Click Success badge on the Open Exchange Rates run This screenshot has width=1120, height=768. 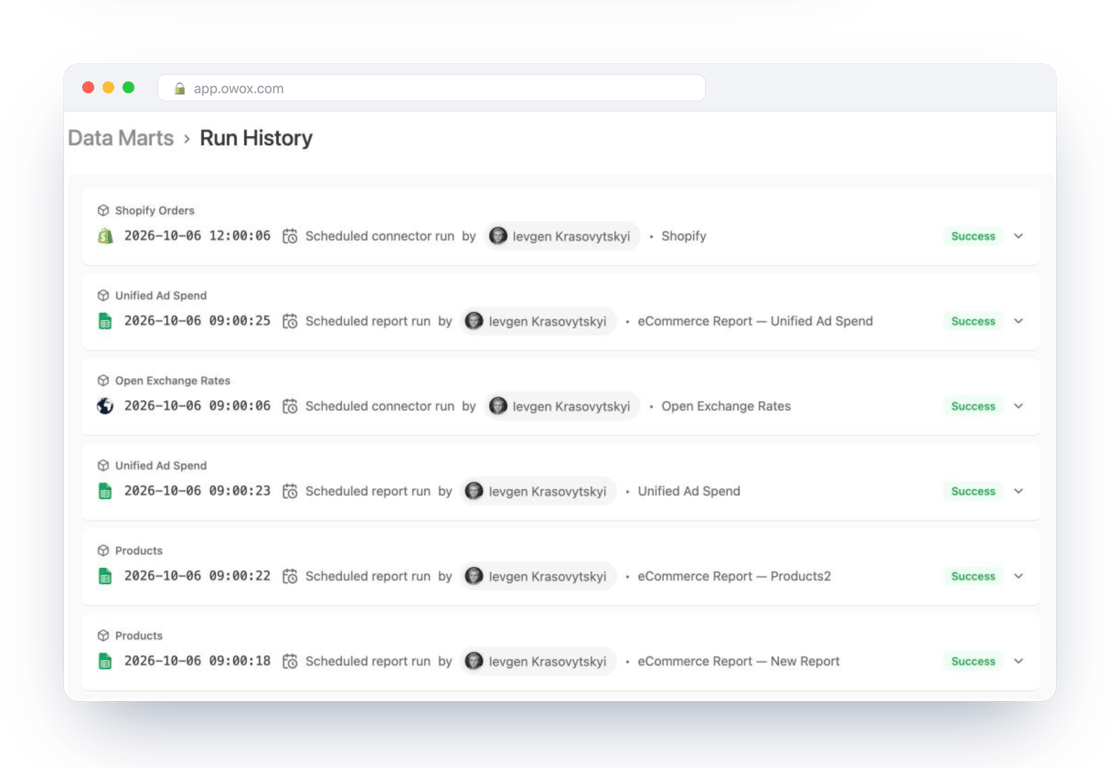tap(973, 406)
